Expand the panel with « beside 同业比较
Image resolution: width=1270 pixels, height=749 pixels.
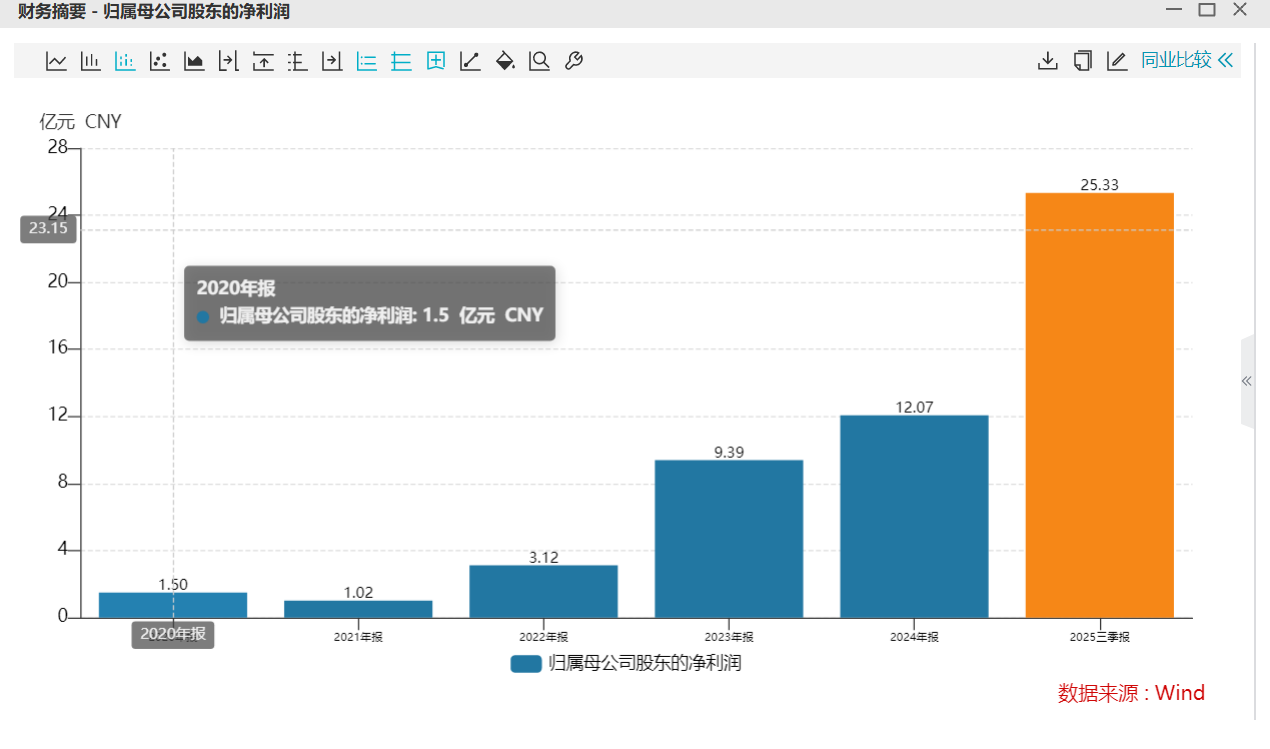click(x=1226, y=60)
